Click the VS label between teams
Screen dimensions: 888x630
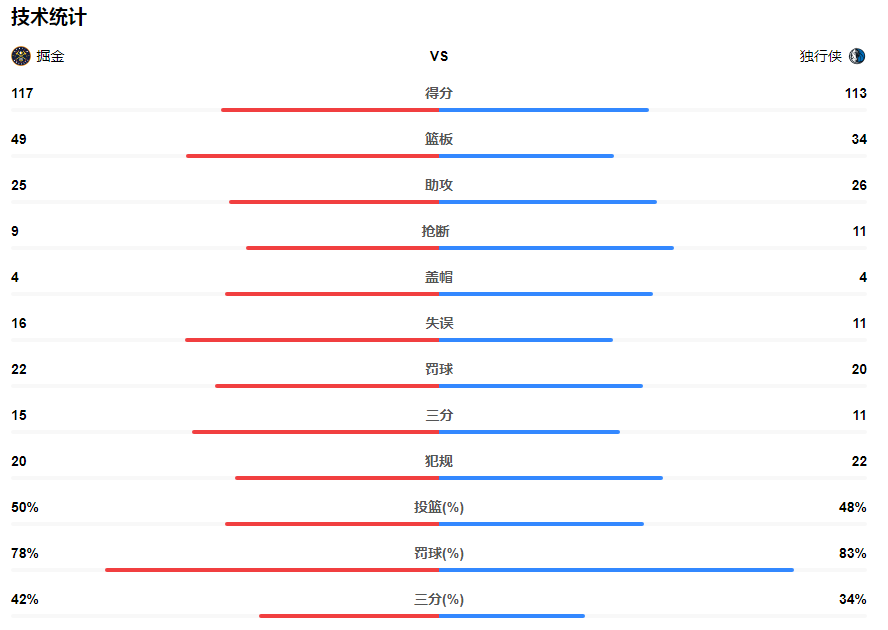pos(439,57)
